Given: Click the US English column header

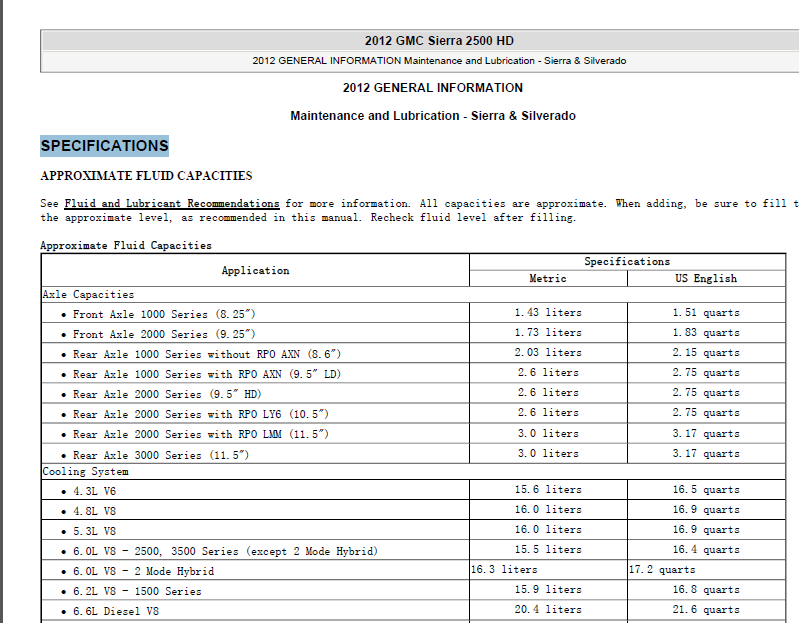Looking at the screenshot, I should (x=706, y=279).
